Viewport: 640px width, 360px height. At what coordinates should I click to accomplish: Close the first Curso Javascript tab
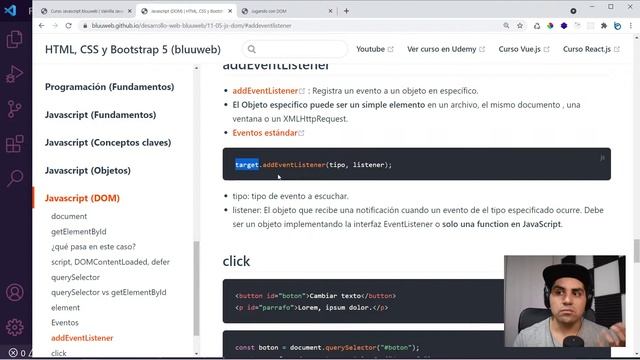click(130, 11)
